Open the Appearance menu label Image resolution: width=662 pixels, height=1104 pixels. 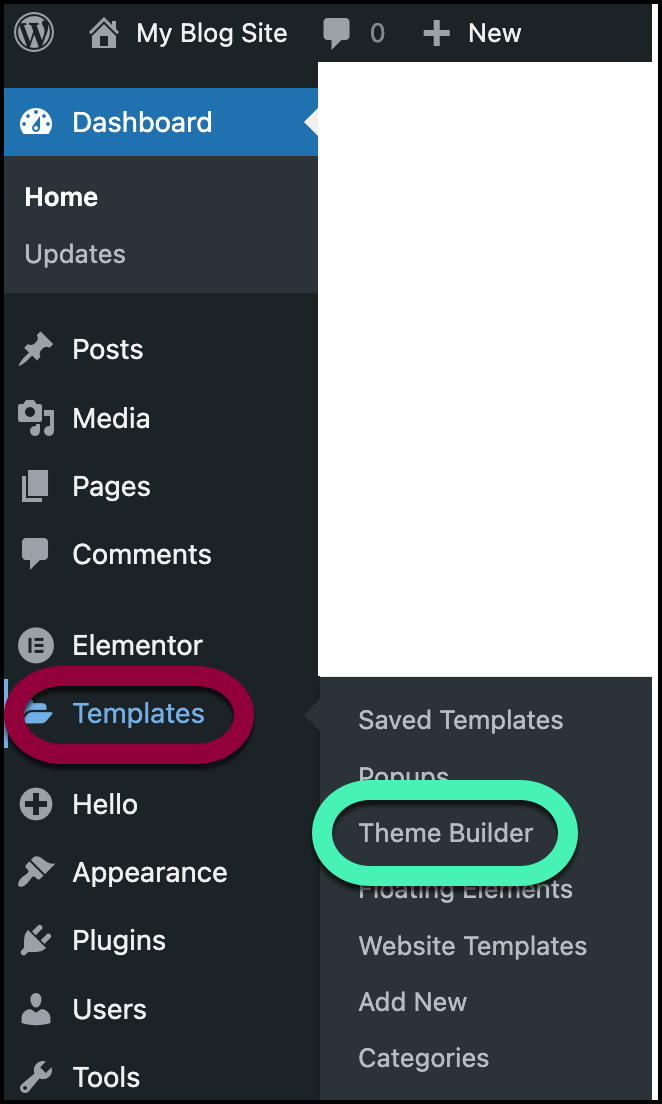click(150, 873)
